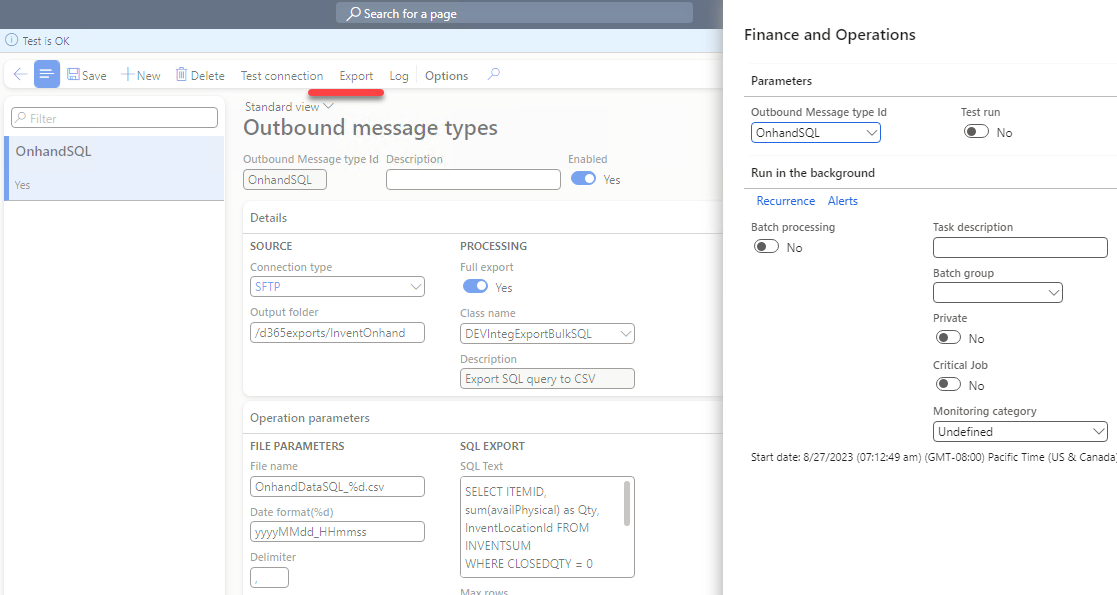Toggle the list view pane icon
The image size is (1117, 595).
tap(46, 74)
